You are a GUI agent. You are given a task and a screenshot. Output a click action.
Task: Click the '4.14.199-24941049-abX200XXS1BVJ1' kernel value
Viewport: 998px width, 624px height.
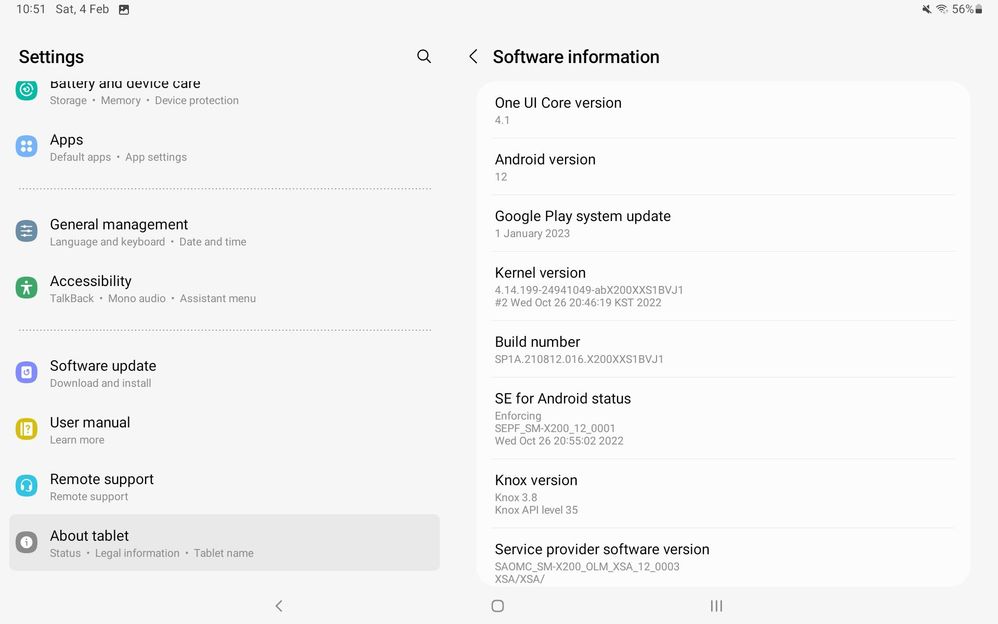(589, 290)
